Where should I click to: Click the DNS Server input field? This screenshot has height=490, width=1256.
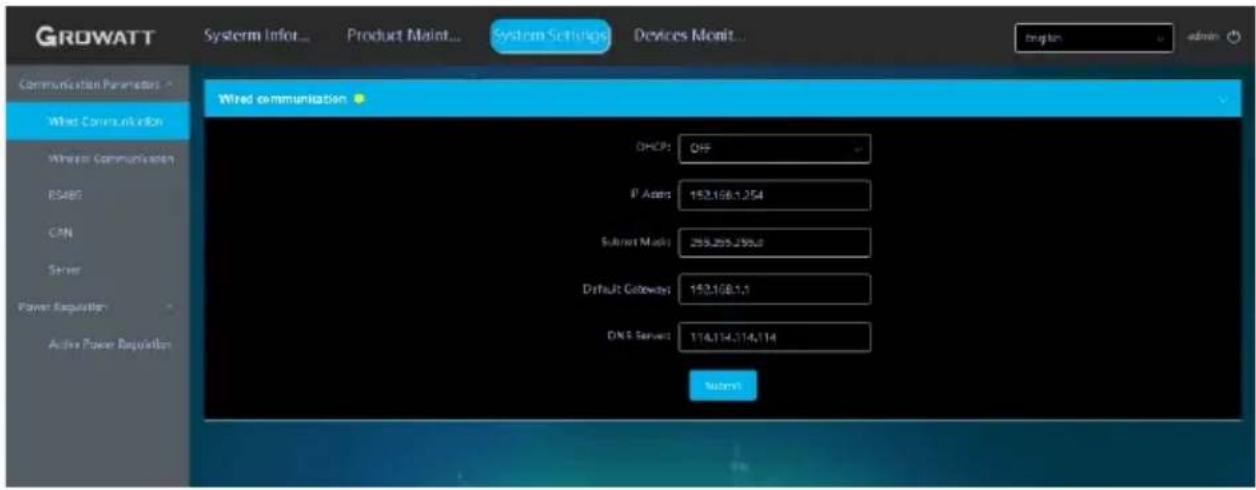[775, 338]
